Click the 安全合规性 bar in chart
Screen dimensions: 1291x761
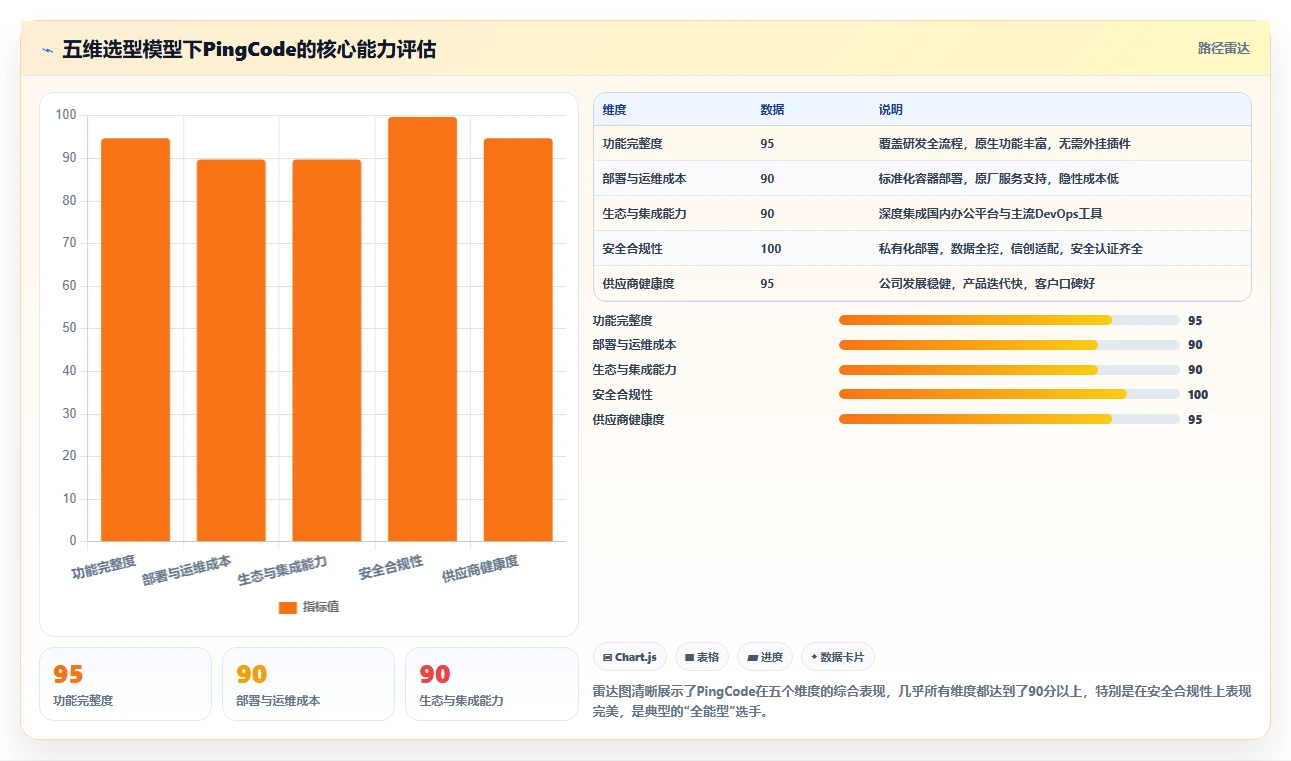[422, 329]
